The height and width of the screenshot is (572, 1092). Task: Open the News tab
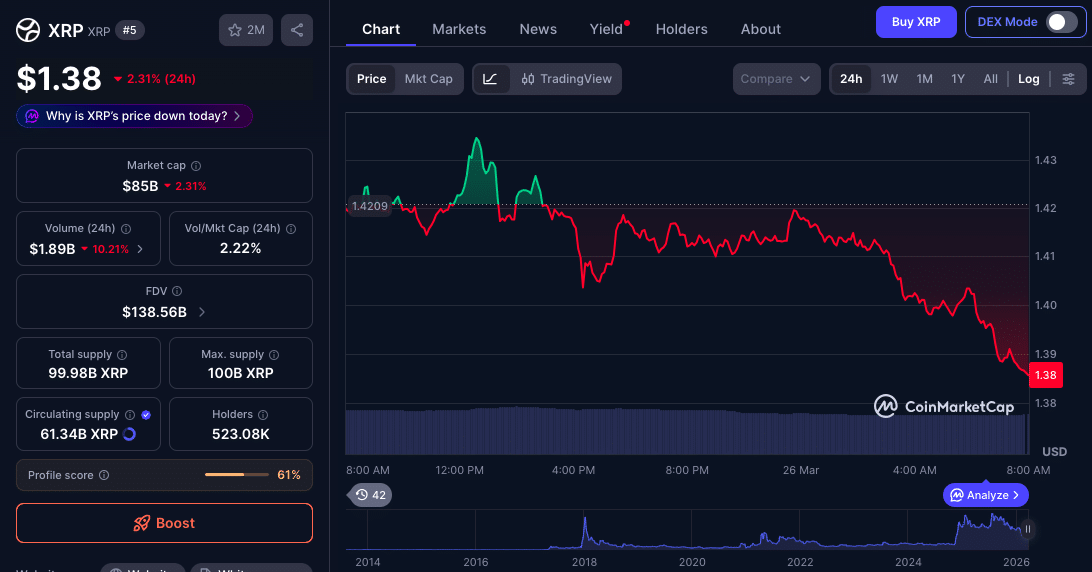[538, 29]
